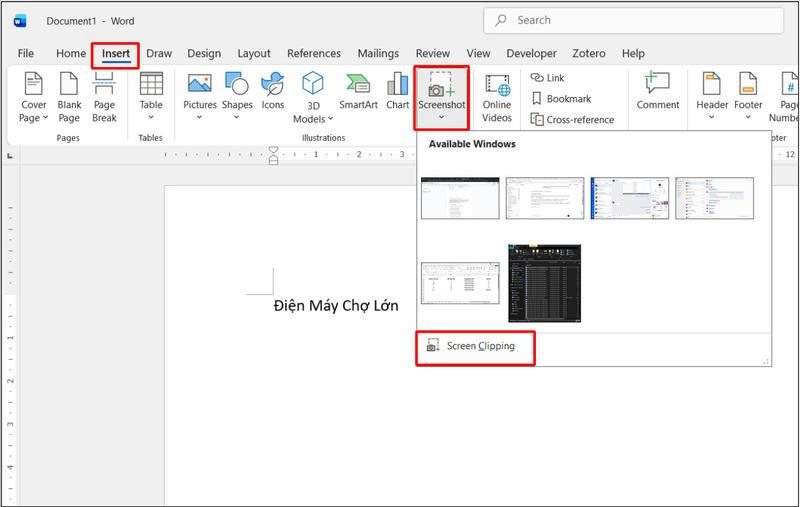Switch to the Design tab
Image resolution: width=800 pixels, height=507 pixels.
(x=204, y=53)
